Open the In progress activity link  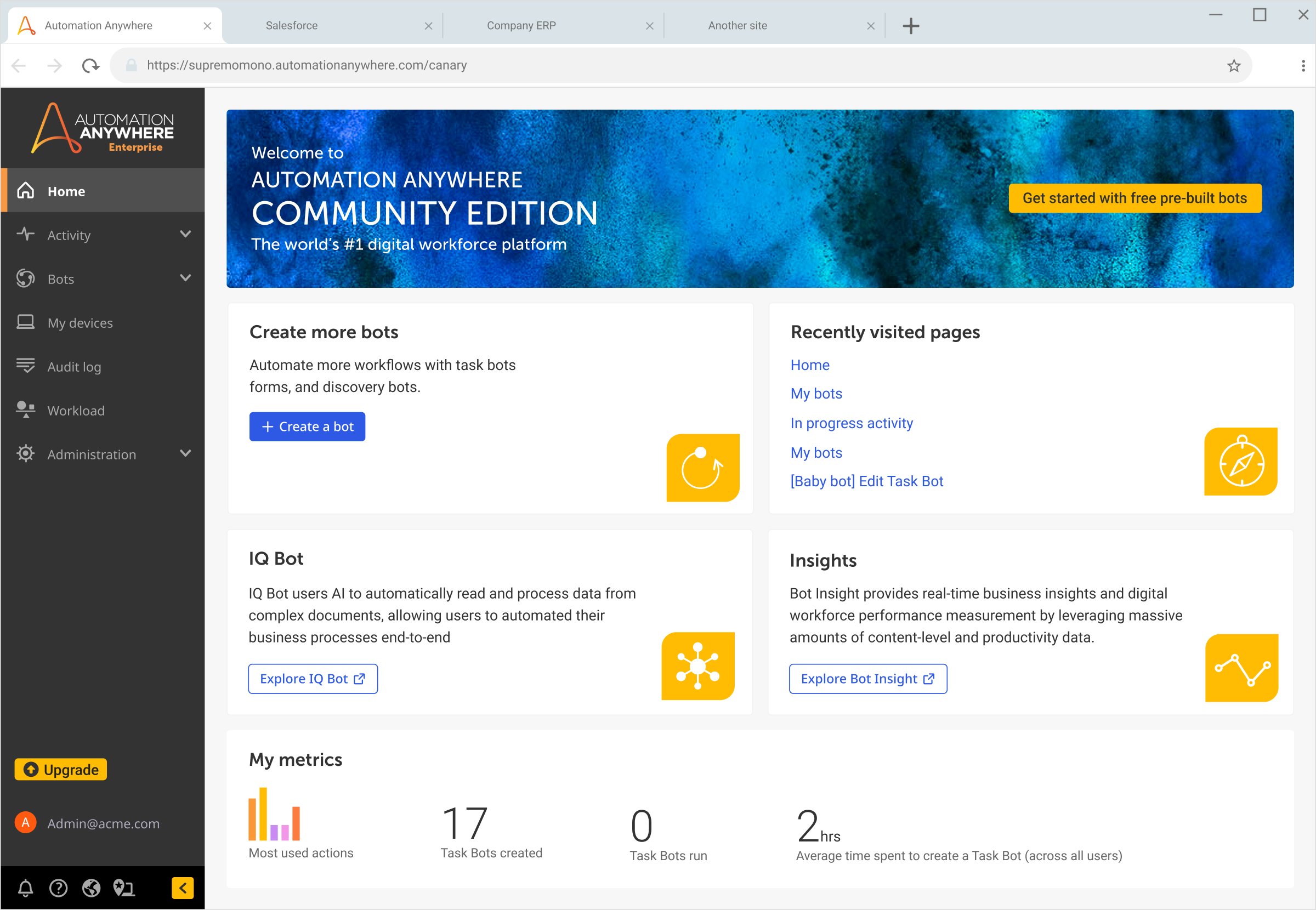click(852, 423)
